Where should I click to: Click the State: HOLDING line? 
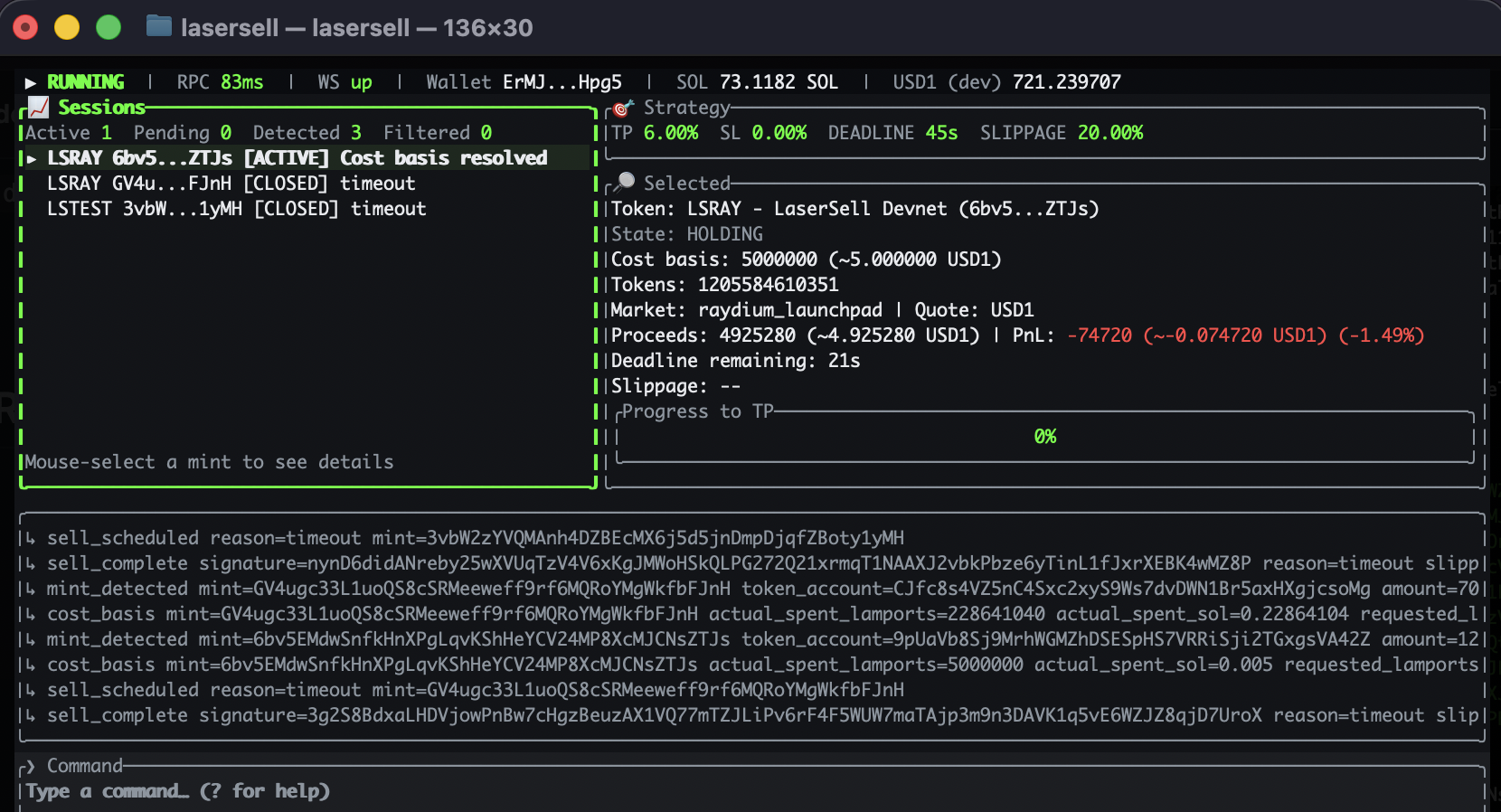coord(687,234)
